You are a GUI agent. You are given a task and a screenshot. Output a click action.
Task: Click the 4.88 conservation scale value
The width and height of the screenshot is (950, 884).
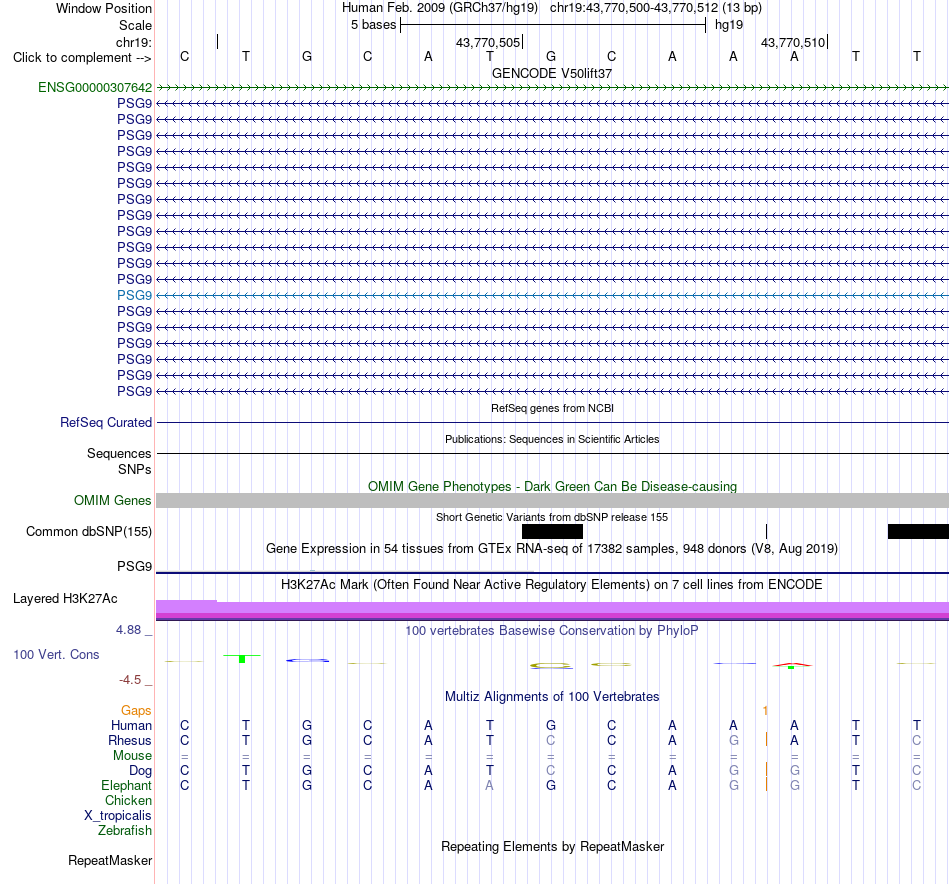tap(128, 630)
